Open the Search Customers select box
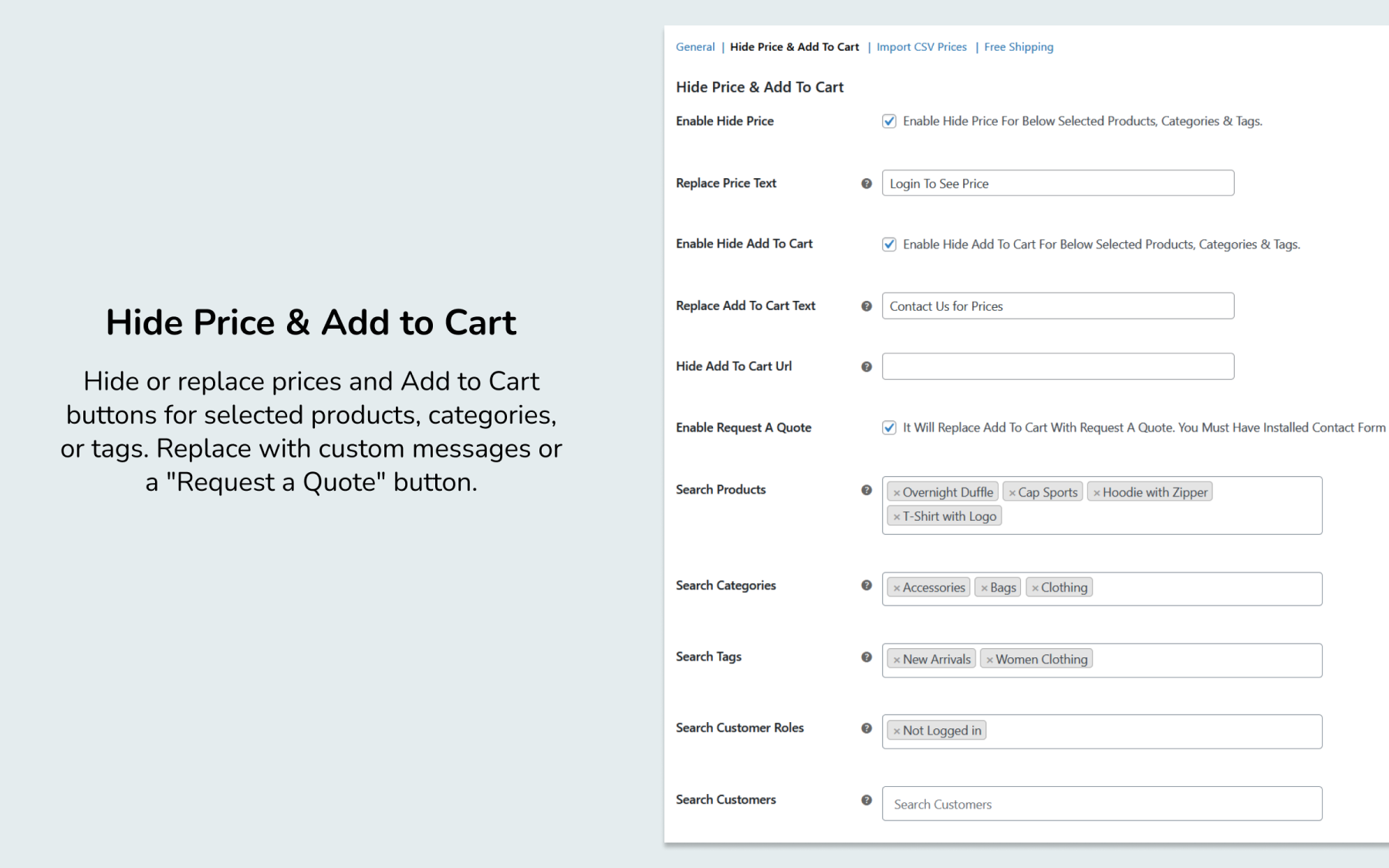Image resolution: width=1389 pixels, height=868 pixels. (x=1102, y=803)
